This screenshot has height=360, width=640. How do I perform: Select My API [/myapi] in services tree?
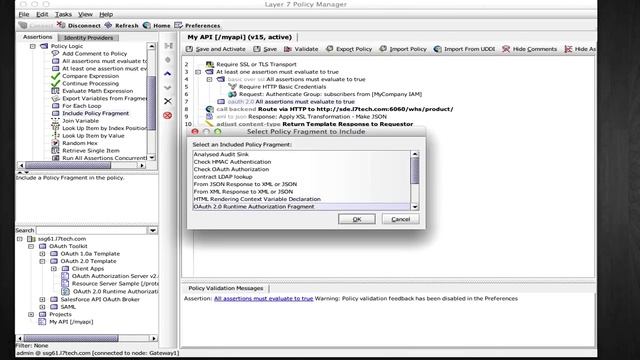[71, 322]
